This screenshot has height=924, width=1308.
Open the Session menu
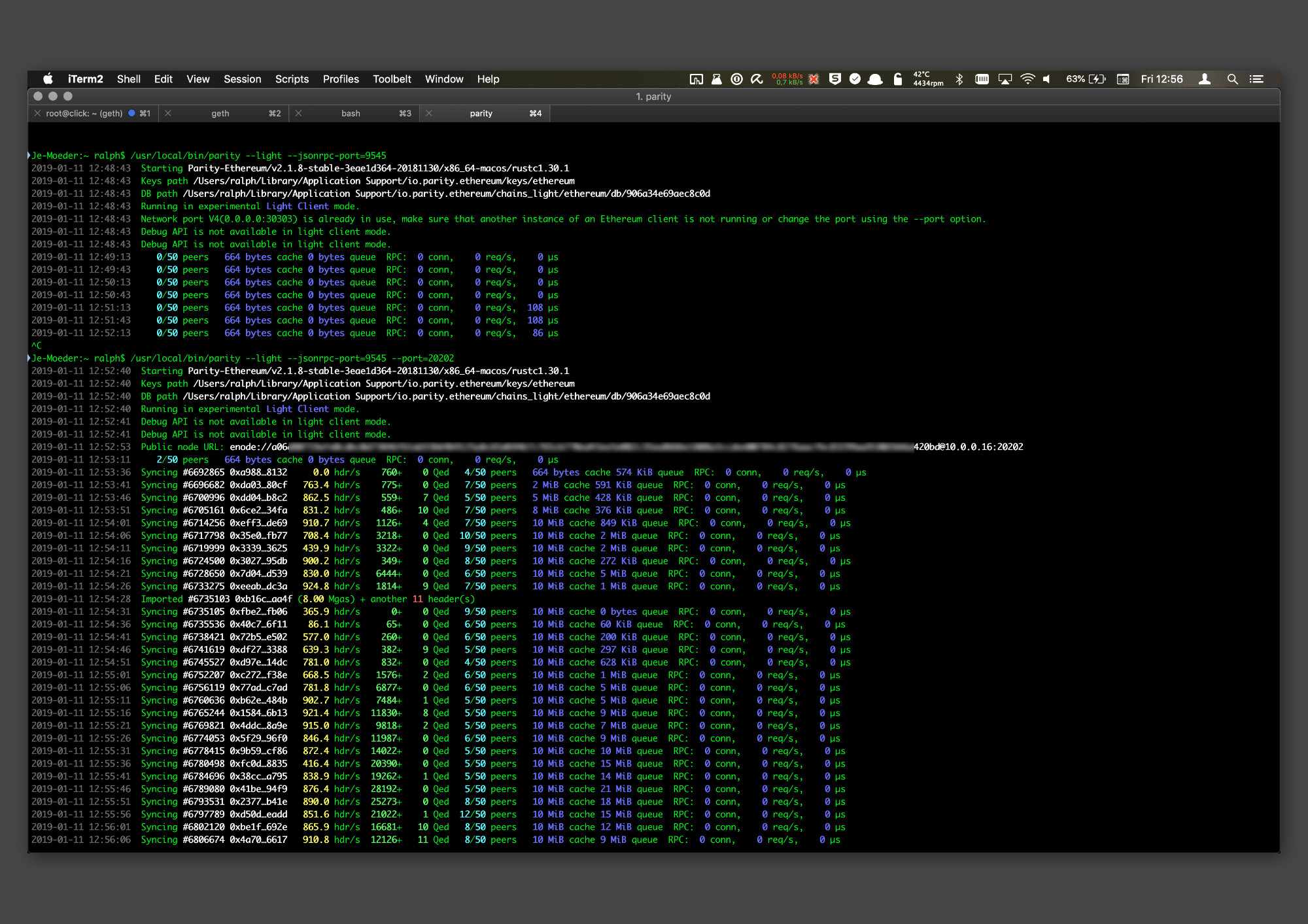click(243, 79)
